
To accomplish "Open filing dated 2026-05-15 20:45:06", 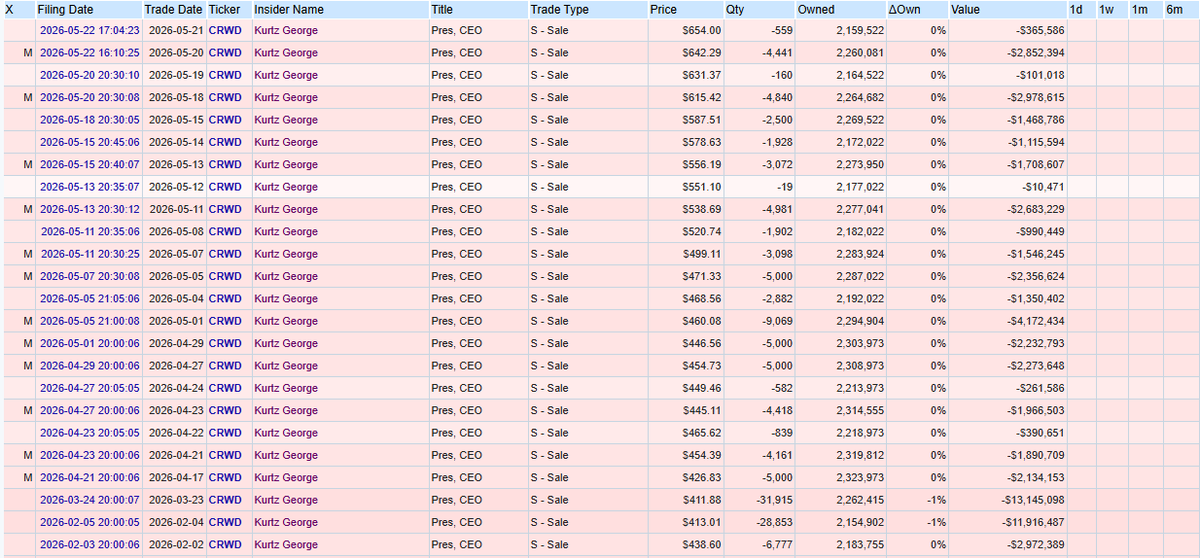I will click(89, 142).
